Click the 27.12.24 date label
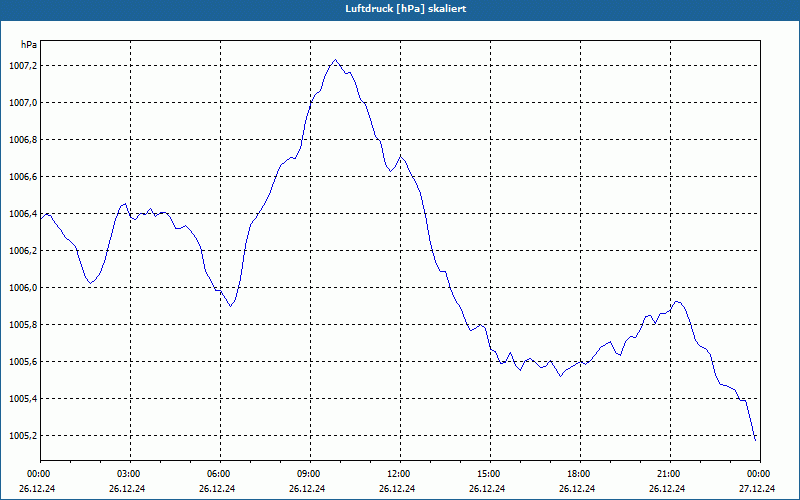Screen dimensions: 800x500 pyautogui.click(x=757, y=489)
